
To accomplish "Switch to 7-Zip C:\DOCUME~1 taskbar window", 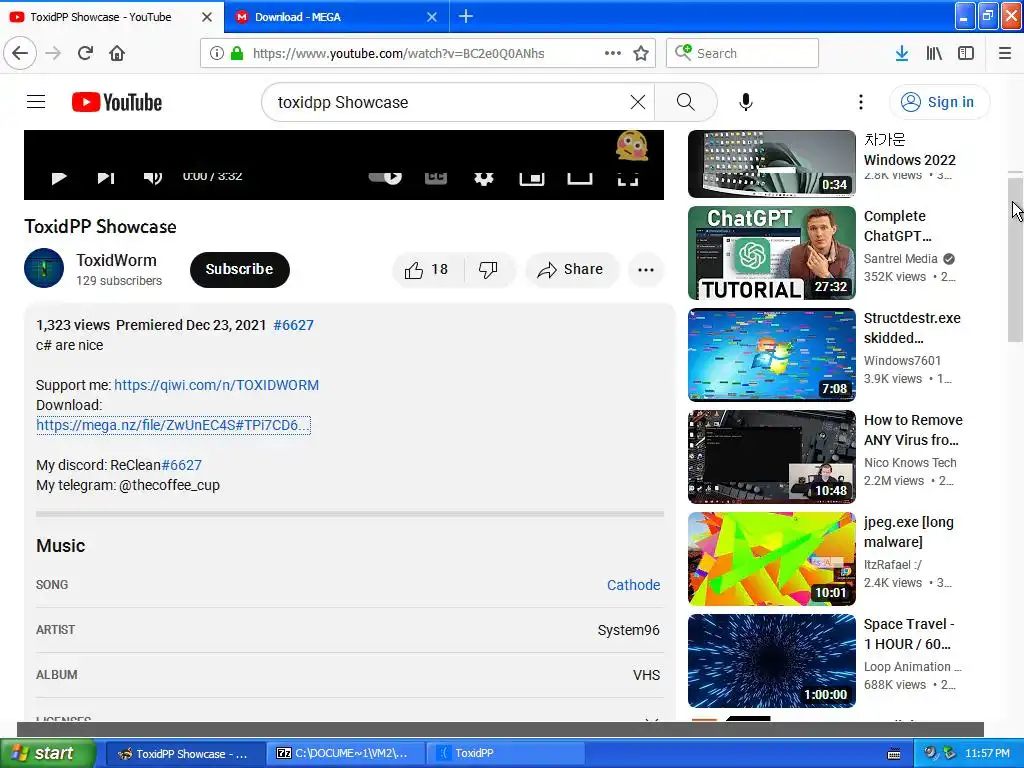I will (345, 754).
